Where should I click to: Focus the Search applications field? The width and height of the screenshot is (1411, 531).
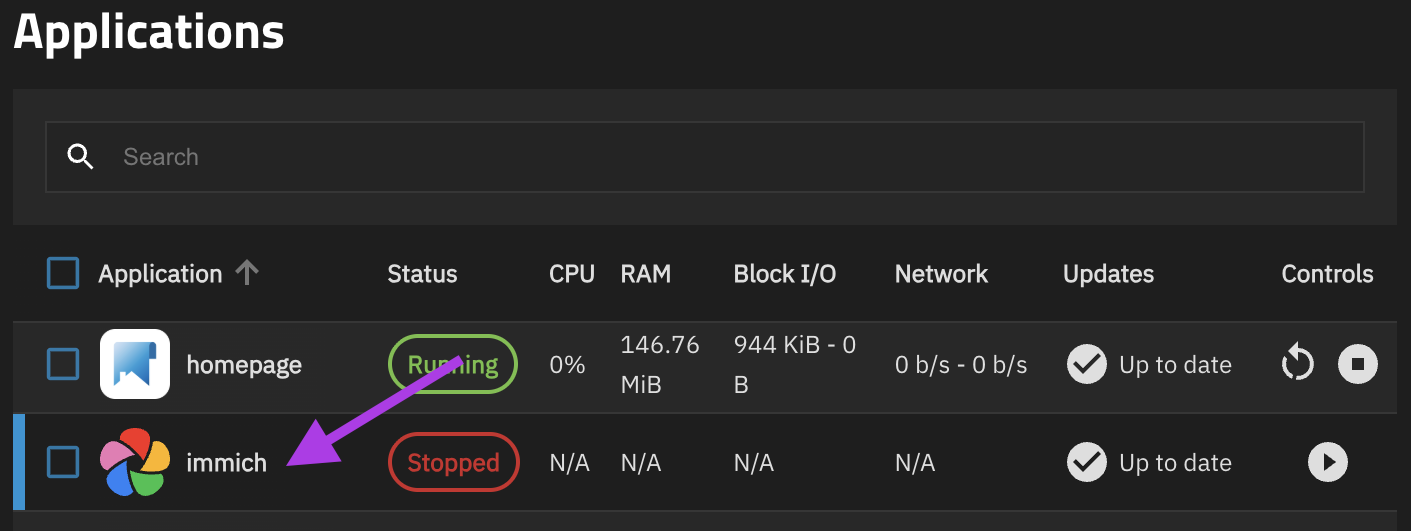point(700,157)
